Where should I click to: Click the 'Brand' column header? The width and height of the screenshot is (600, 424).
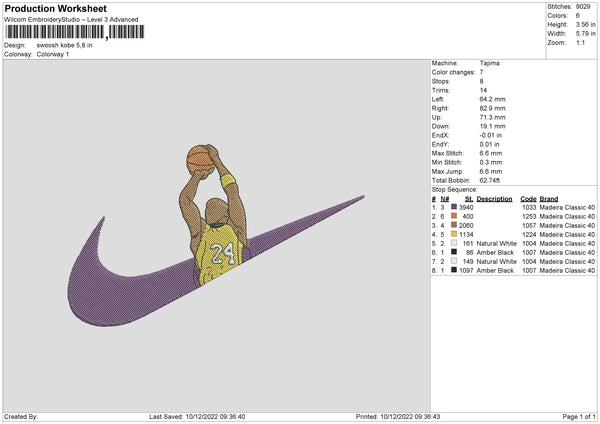pyautogui.click(x=549, y=199)
